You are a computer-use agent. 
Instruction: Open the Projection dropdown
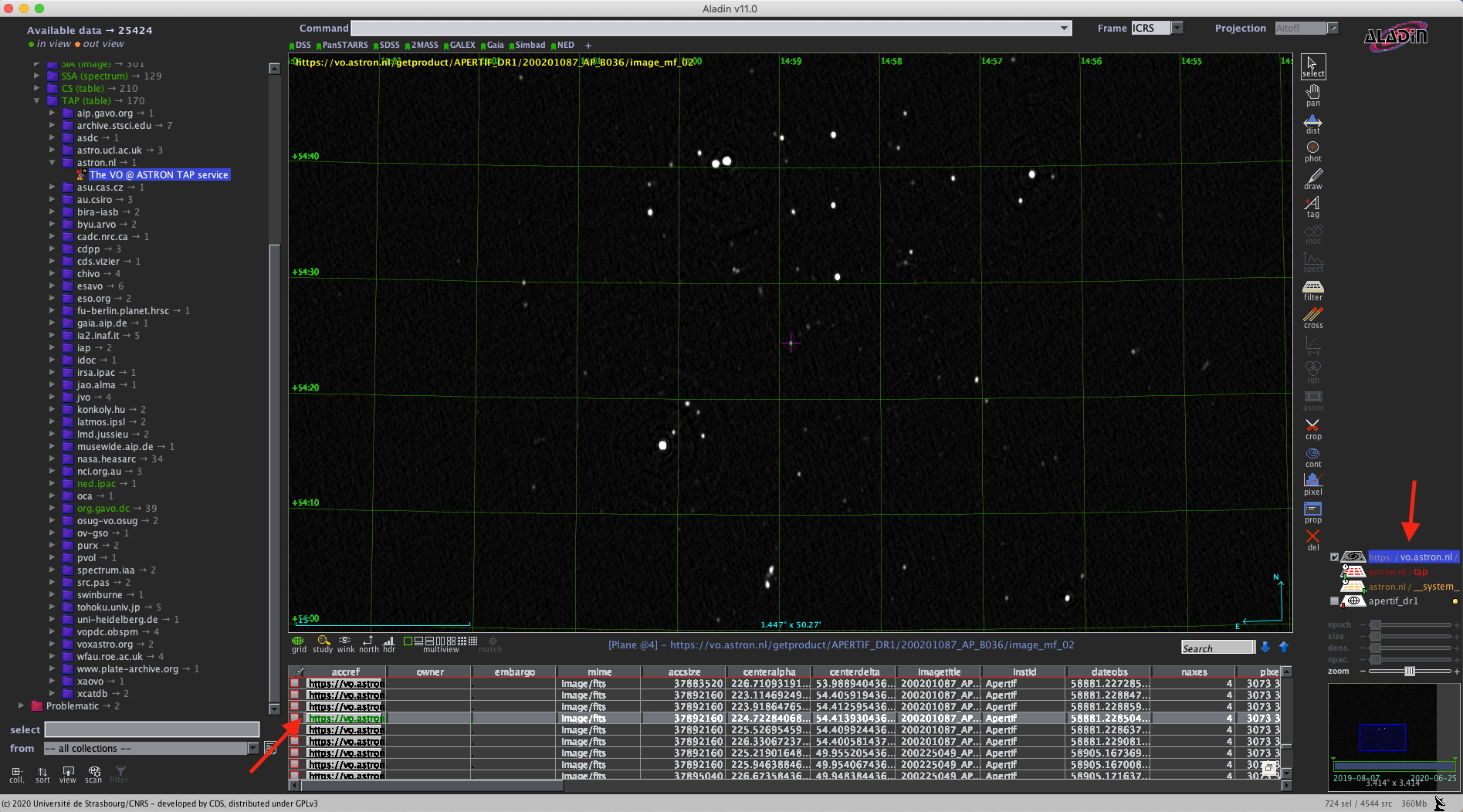tap(1332, 28)
